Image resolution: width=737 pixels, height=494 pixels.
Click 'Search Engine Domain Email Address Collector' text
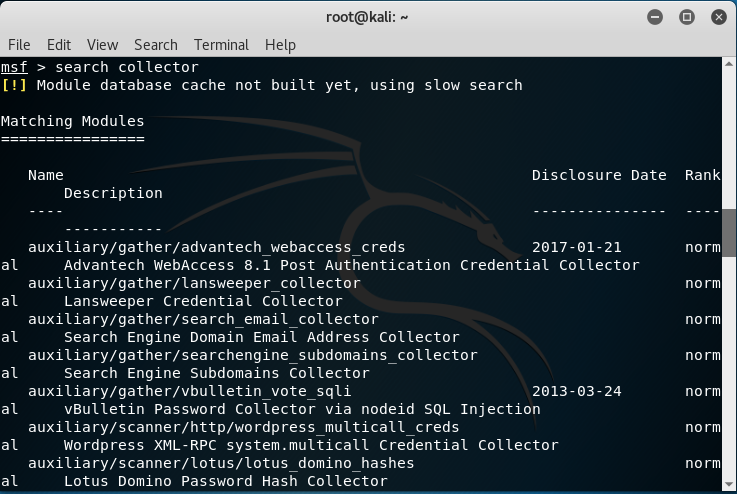coord(262,337)
